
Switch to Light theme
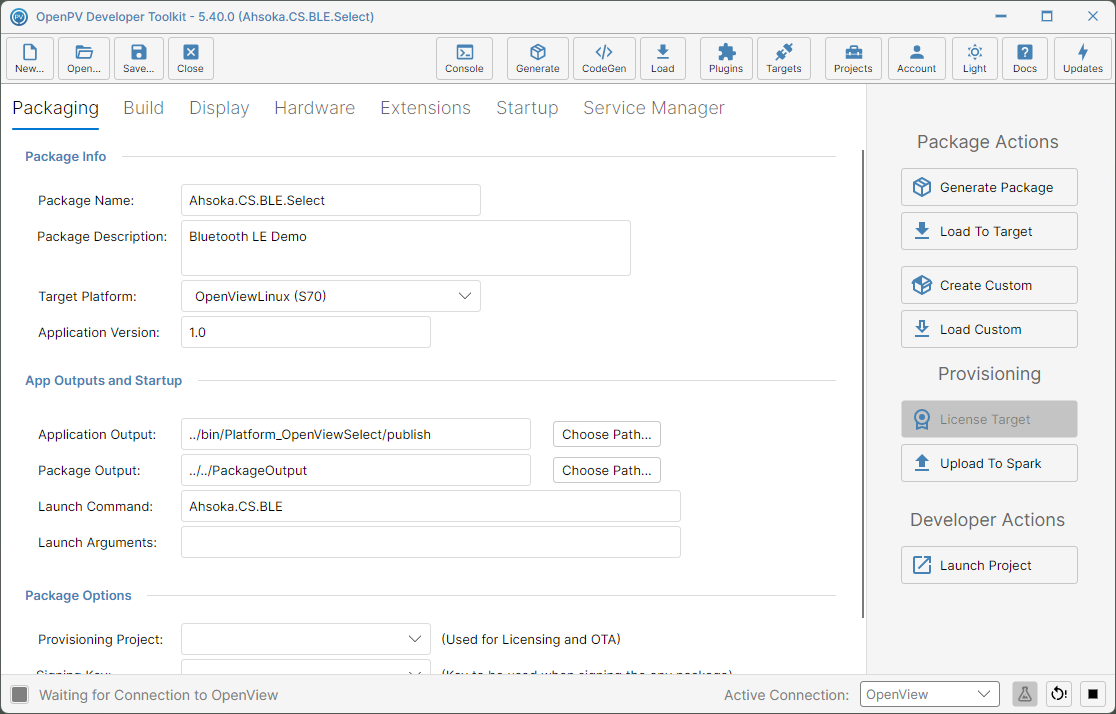click(x=975, y=58)
